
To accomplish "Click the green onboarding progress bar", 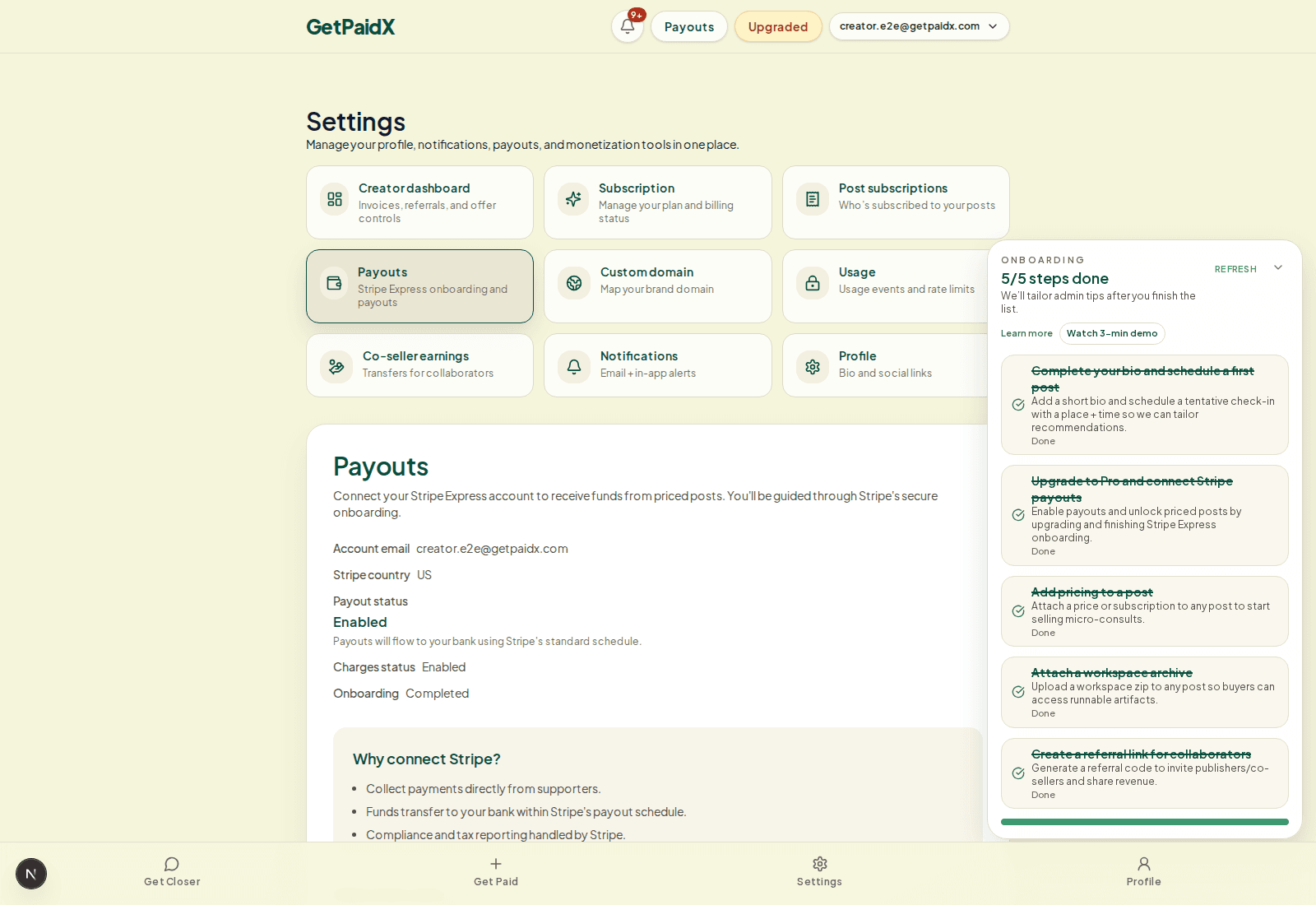I will tap(1144, 821).
